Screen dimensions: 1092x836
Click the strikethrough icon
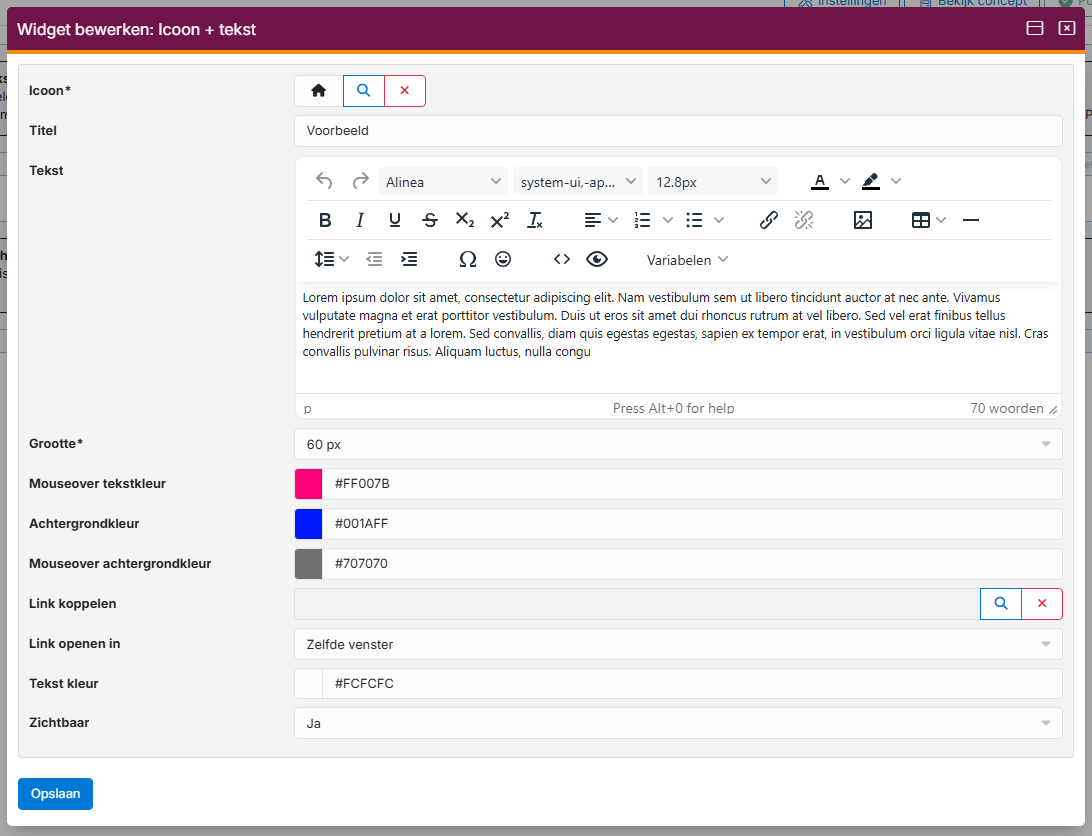click(x=430, y=221)
